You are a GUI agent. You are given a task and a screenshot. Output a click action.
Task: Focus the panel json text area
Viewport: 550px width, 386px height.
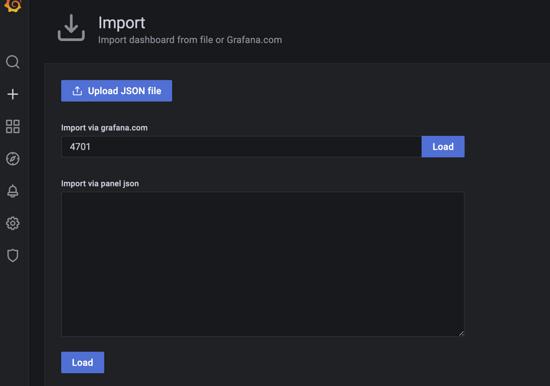pos(263,264)
